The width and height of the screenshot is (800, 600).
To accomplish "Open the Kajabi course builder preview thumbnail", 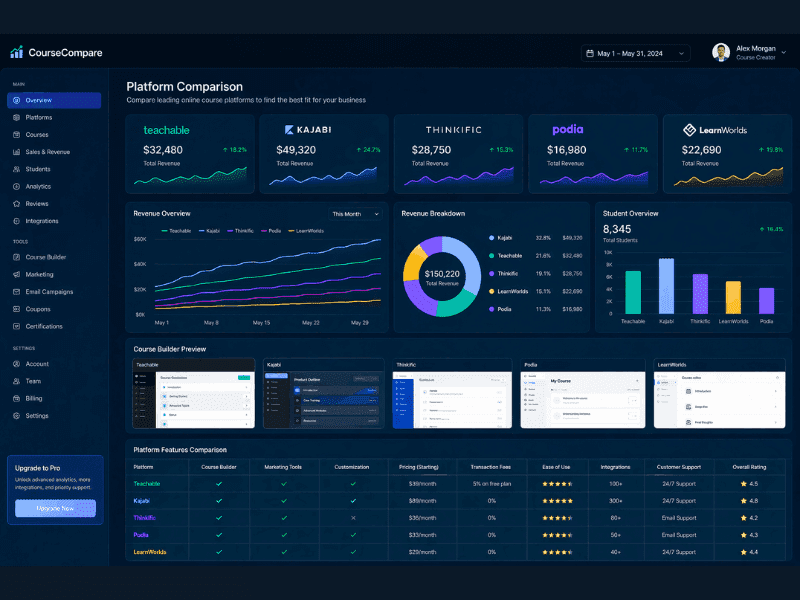I will [x=323, y=393].
